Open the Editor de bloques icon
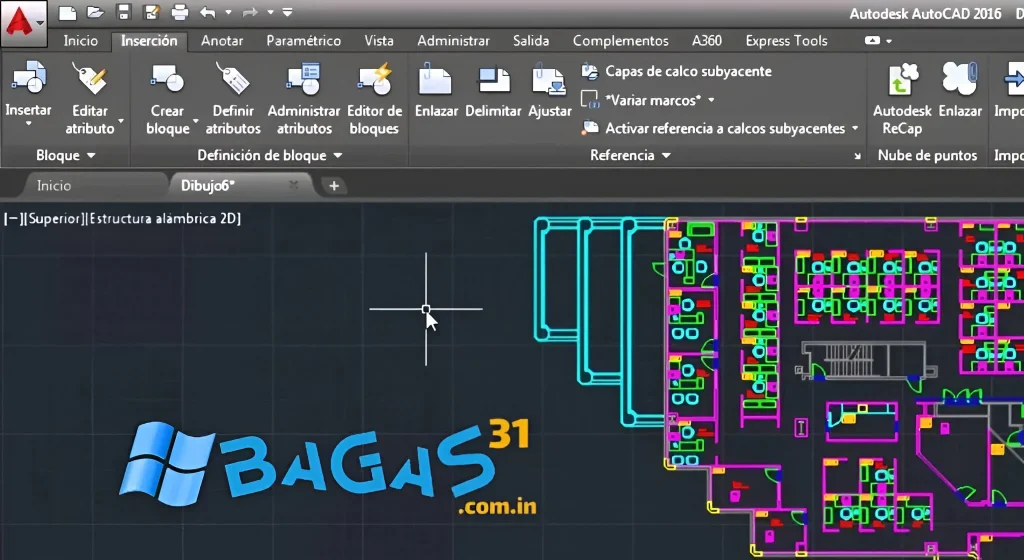Screen dimensions: 1024x560 374,80
